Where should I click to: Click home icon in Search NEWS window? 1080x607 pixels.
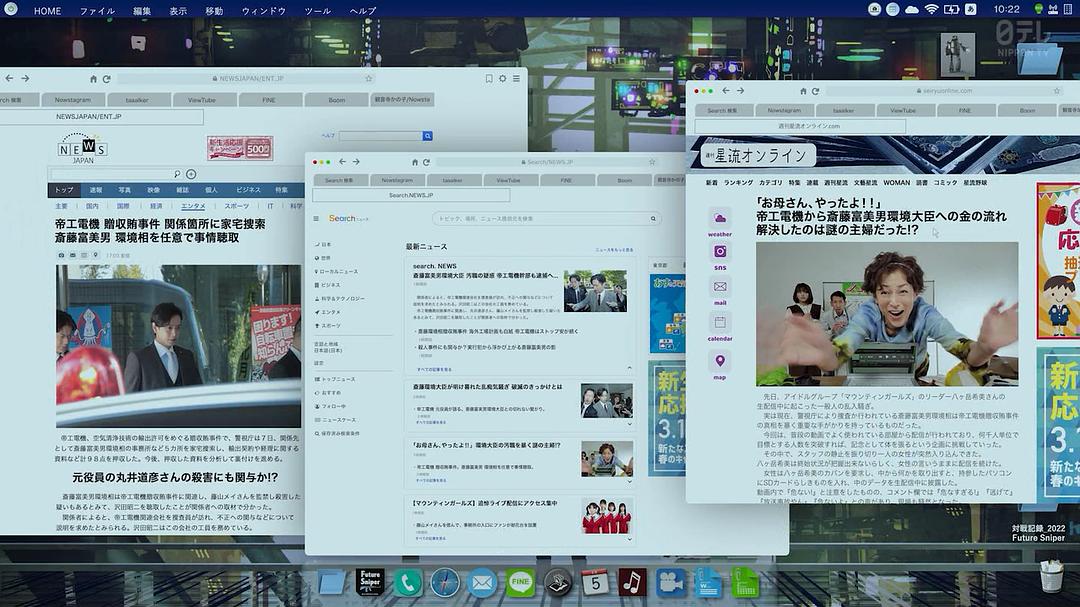click(x=415, y=162)
